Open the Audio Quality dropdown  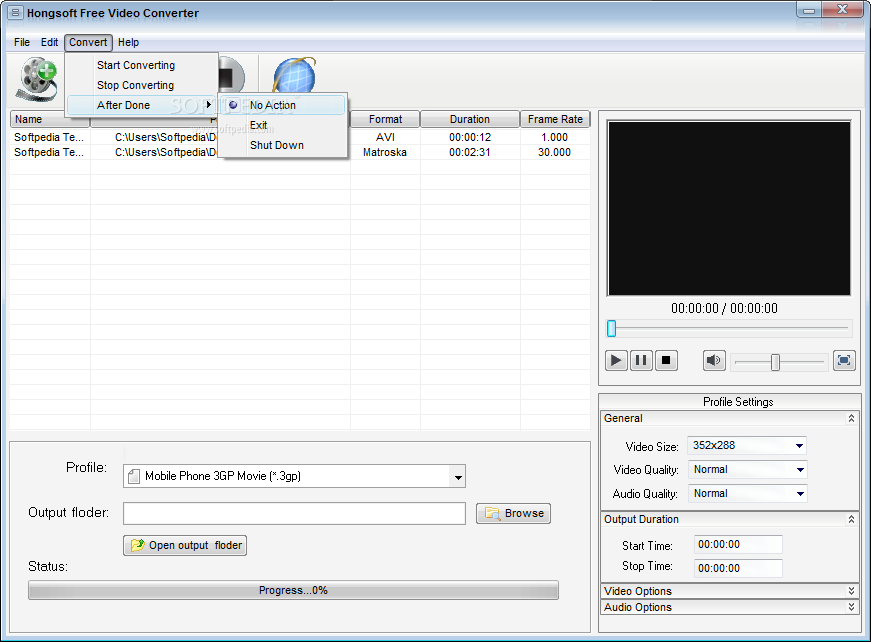(799, 494)
